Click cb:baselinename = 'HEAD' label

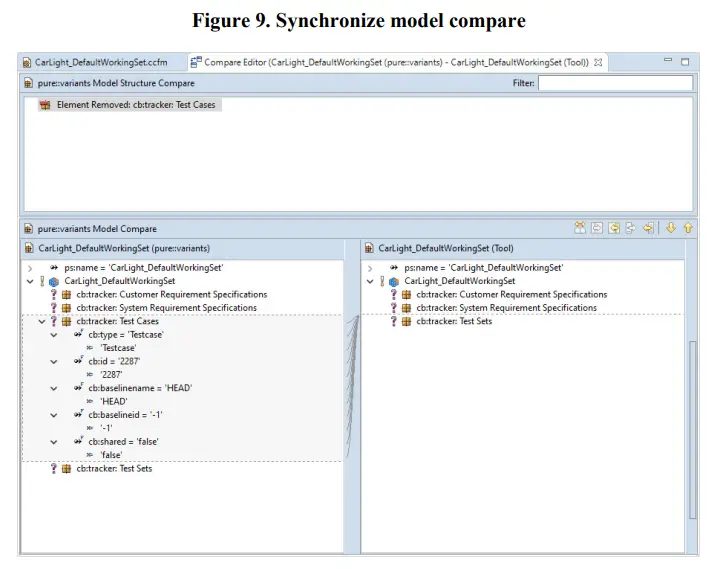[x=140, y=388]
